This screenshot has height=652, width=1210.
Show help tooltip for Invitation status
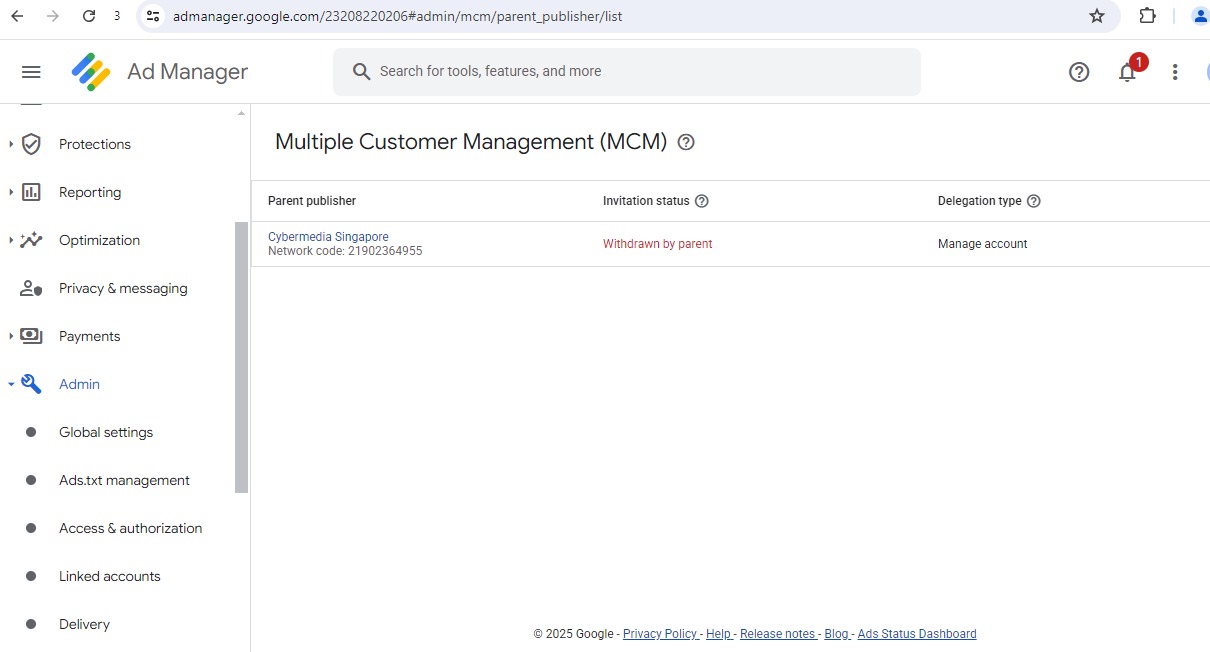(x=702, y=201)
